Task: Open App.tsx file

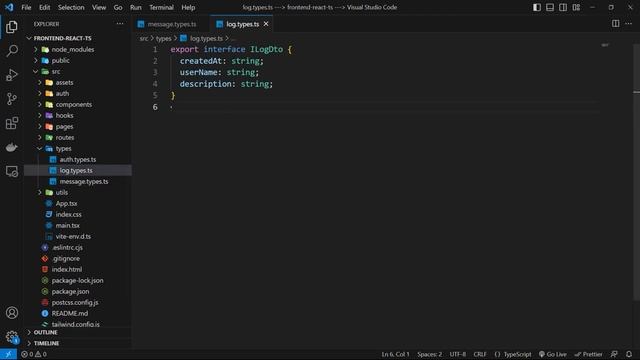Action: pyautogui.click(x=66, y=203)
